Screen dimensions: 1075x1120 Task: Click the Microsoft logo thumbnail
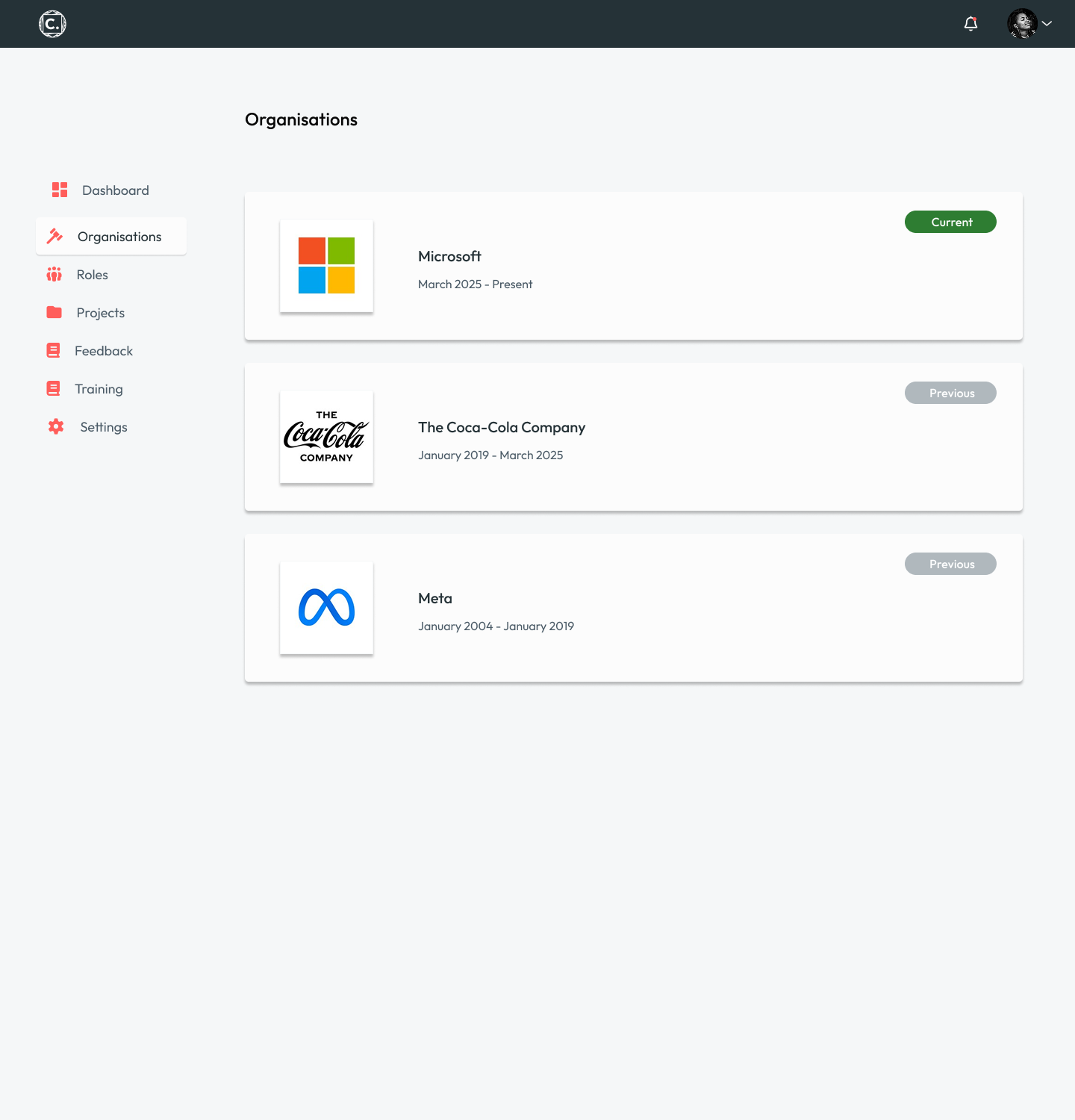(326, 266)
